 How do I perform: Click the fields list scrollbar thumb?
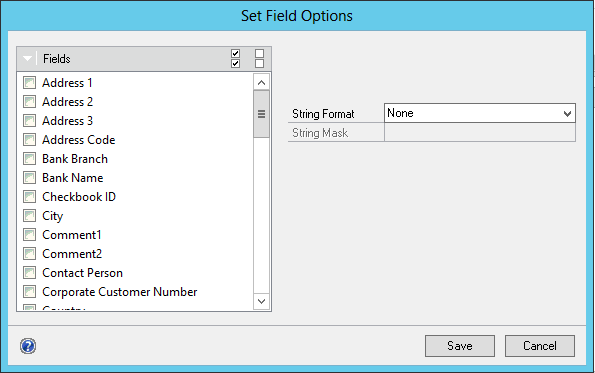pos(261,114)
